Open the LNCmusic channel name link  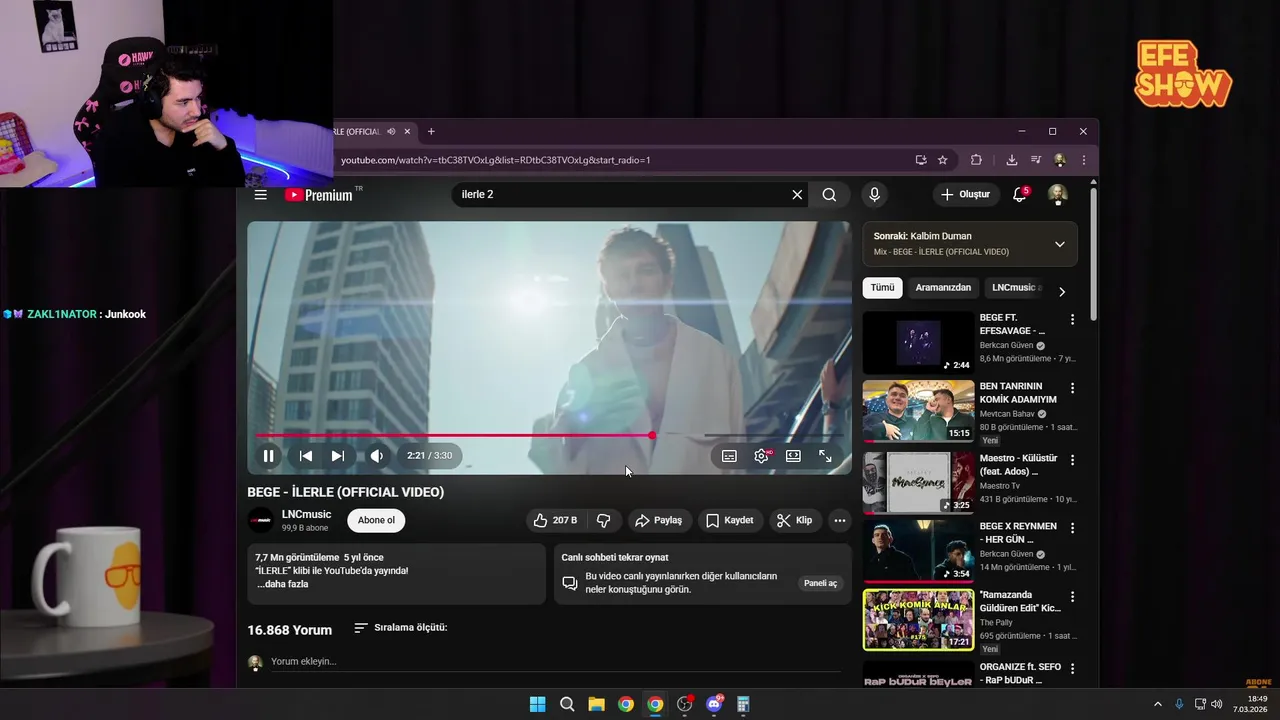coord(306,514)
